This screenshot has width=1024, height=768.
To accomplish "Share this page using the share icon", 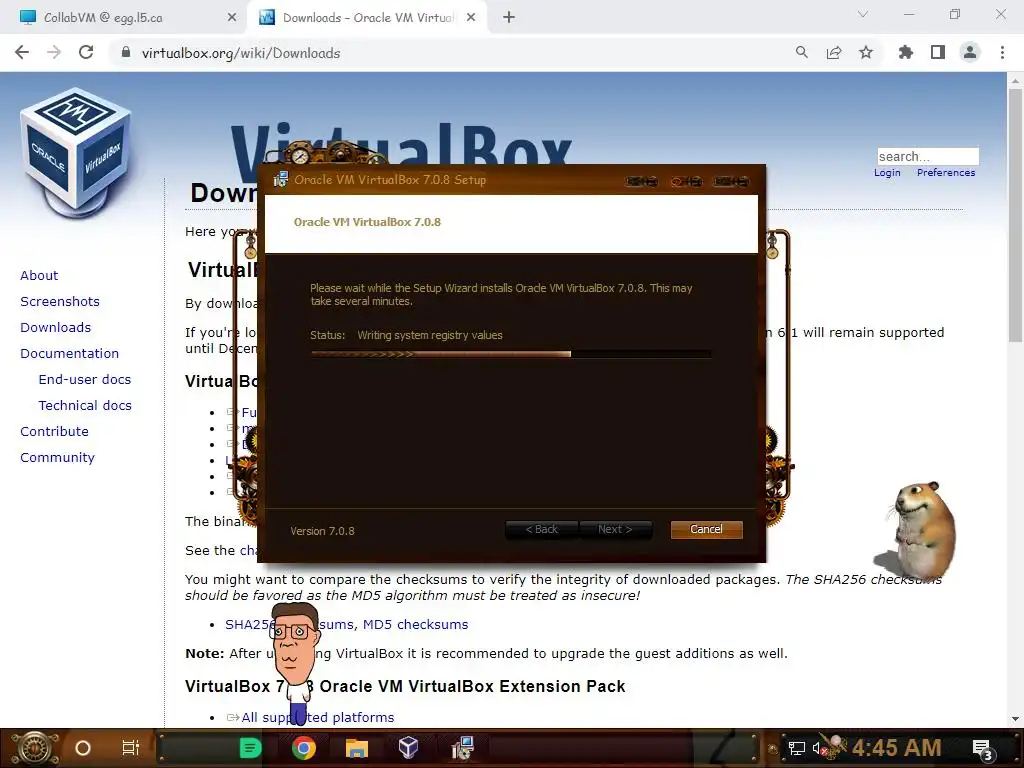I will (834, 53).
